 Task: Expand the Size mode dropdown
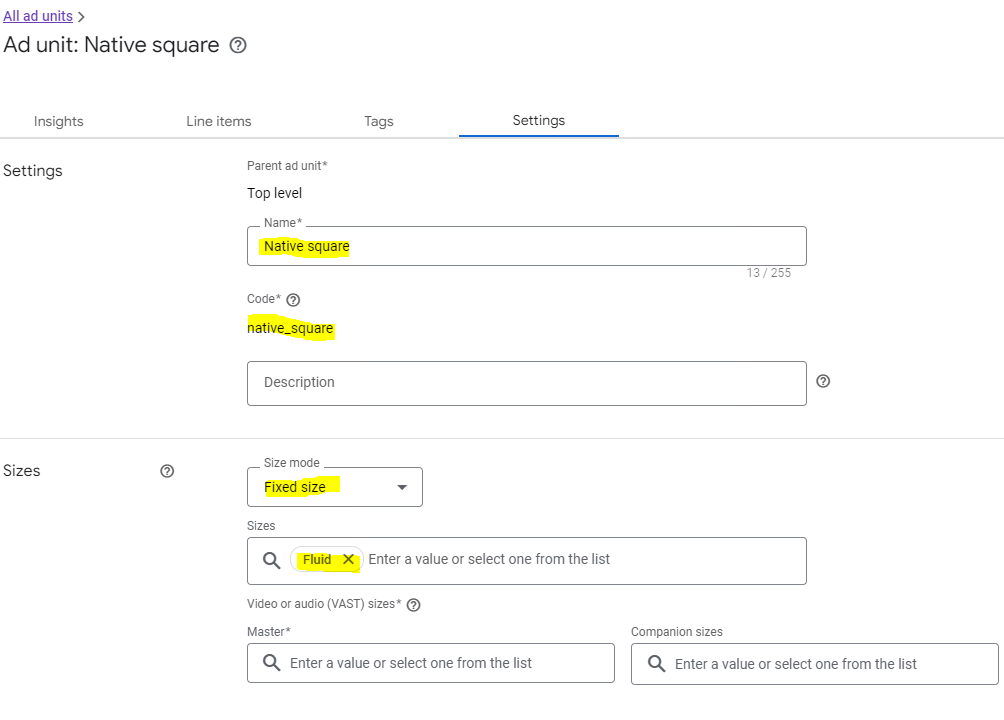coord(335,487)
